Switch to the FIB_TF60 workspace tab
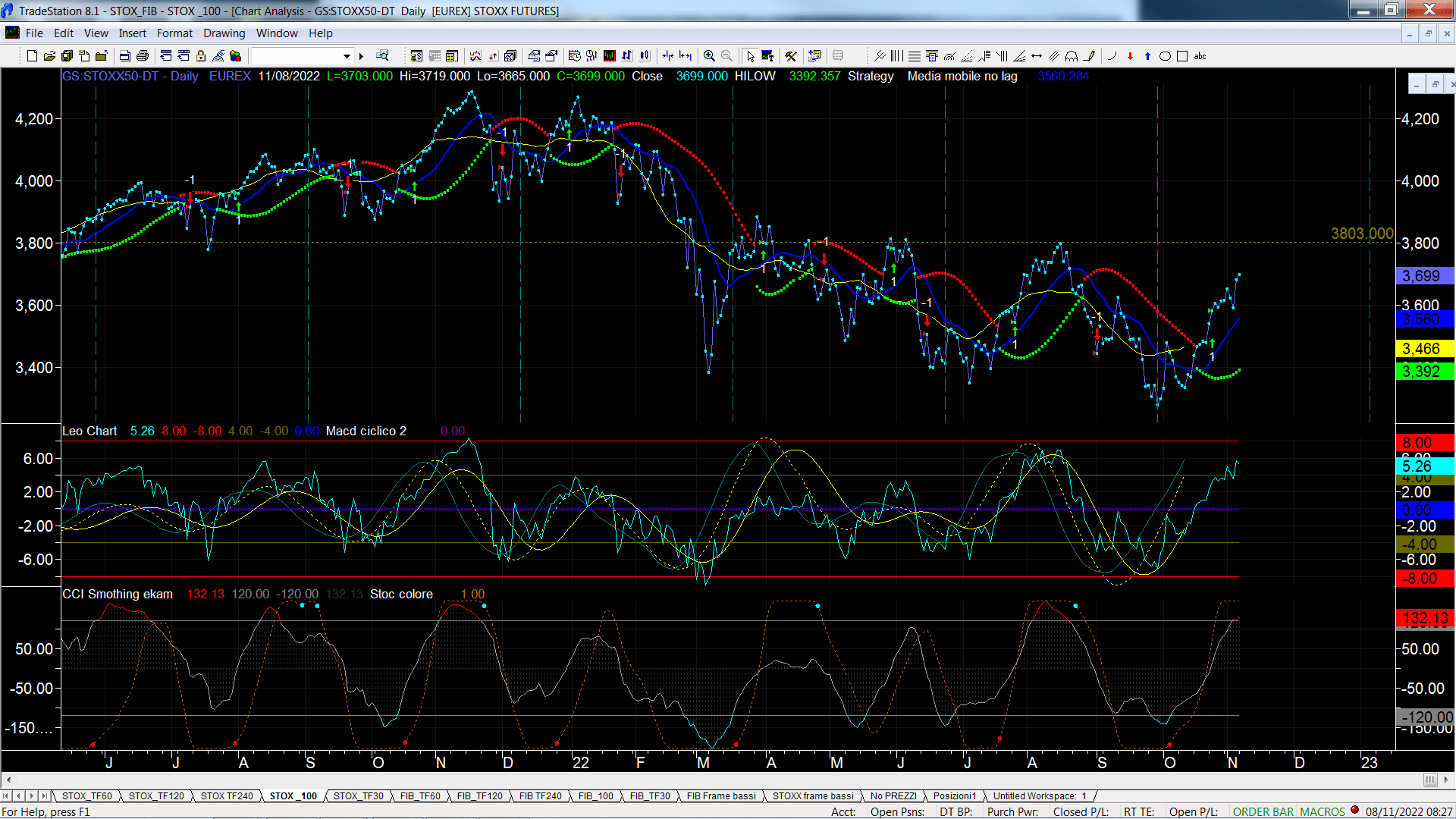This screenshot has width=1456, height=819. 420,795
